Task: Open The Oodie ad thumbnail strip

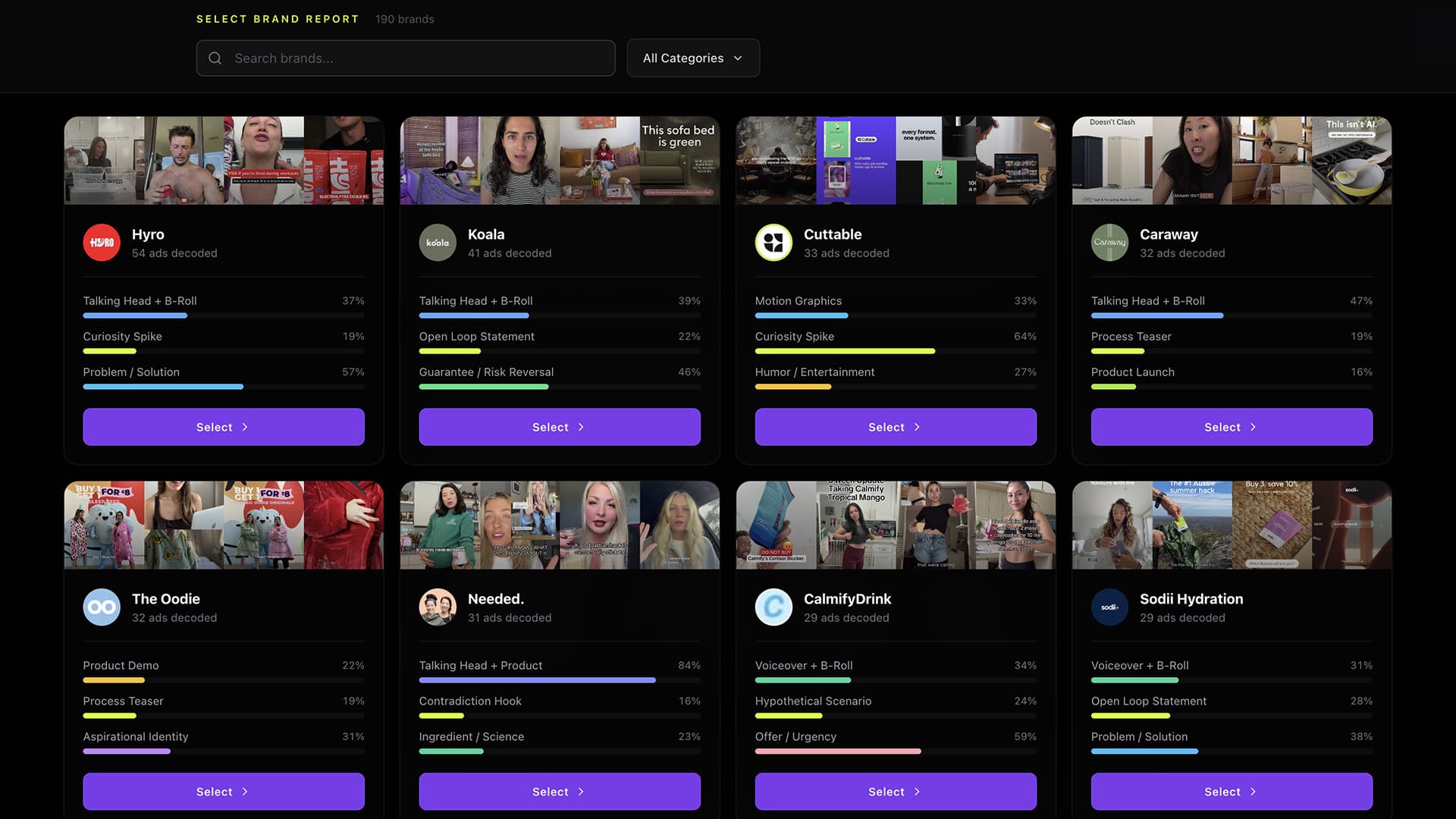Action: point(224,525)
